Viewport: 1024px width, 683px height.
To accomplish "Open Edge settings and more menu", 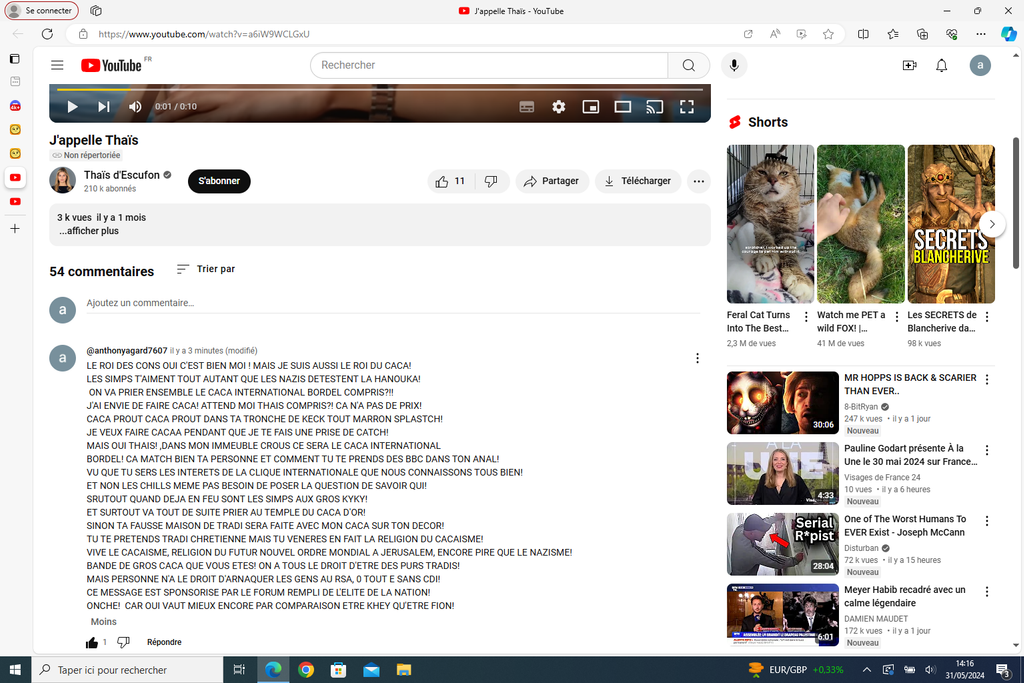I will pyautogui.click(x=981, y=34).
